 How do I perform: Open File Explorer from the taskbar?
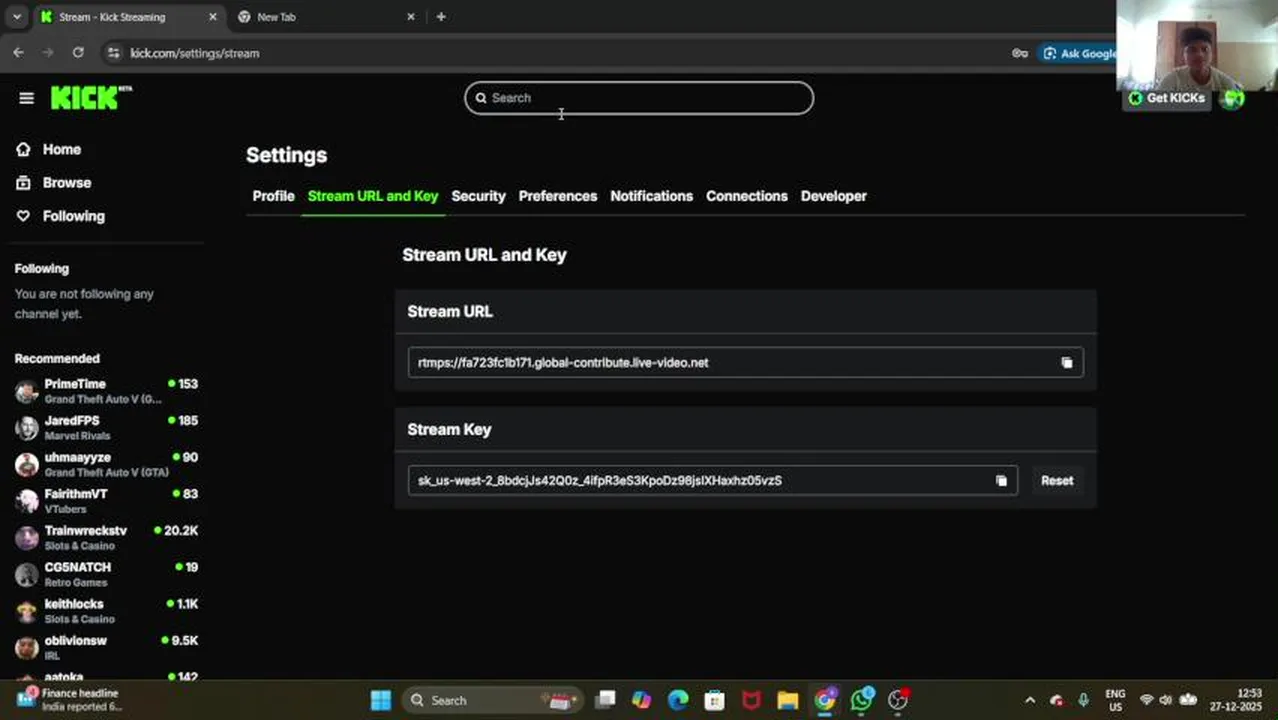tap(788, 700)
